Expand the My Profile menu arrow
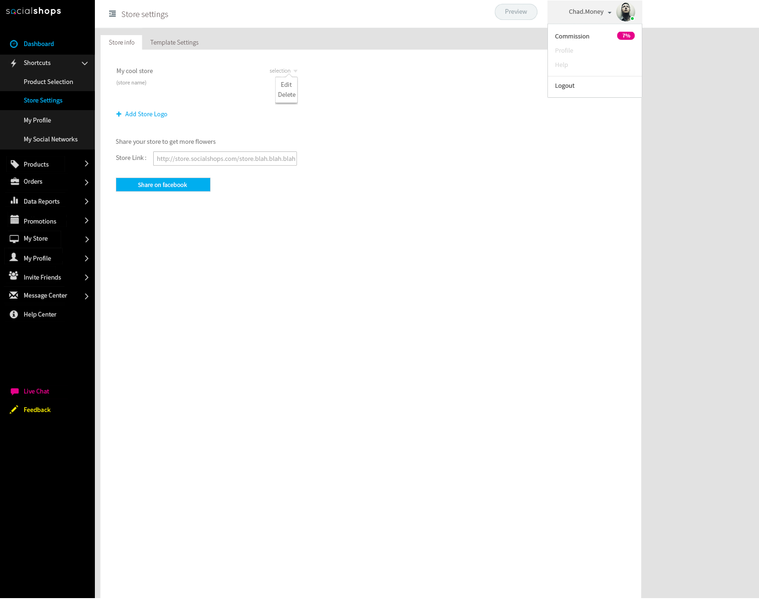Image resolution: width=759 pixels, height=600 pixels. click(x=87, y=258)
